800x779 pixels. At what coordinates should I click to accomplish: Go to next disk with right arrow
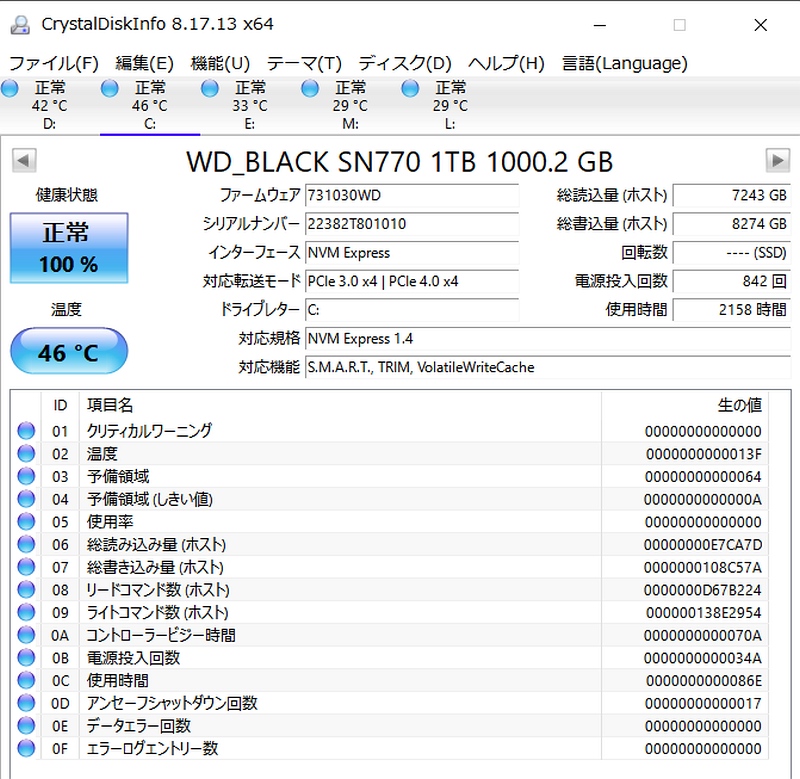pos(777,160)
